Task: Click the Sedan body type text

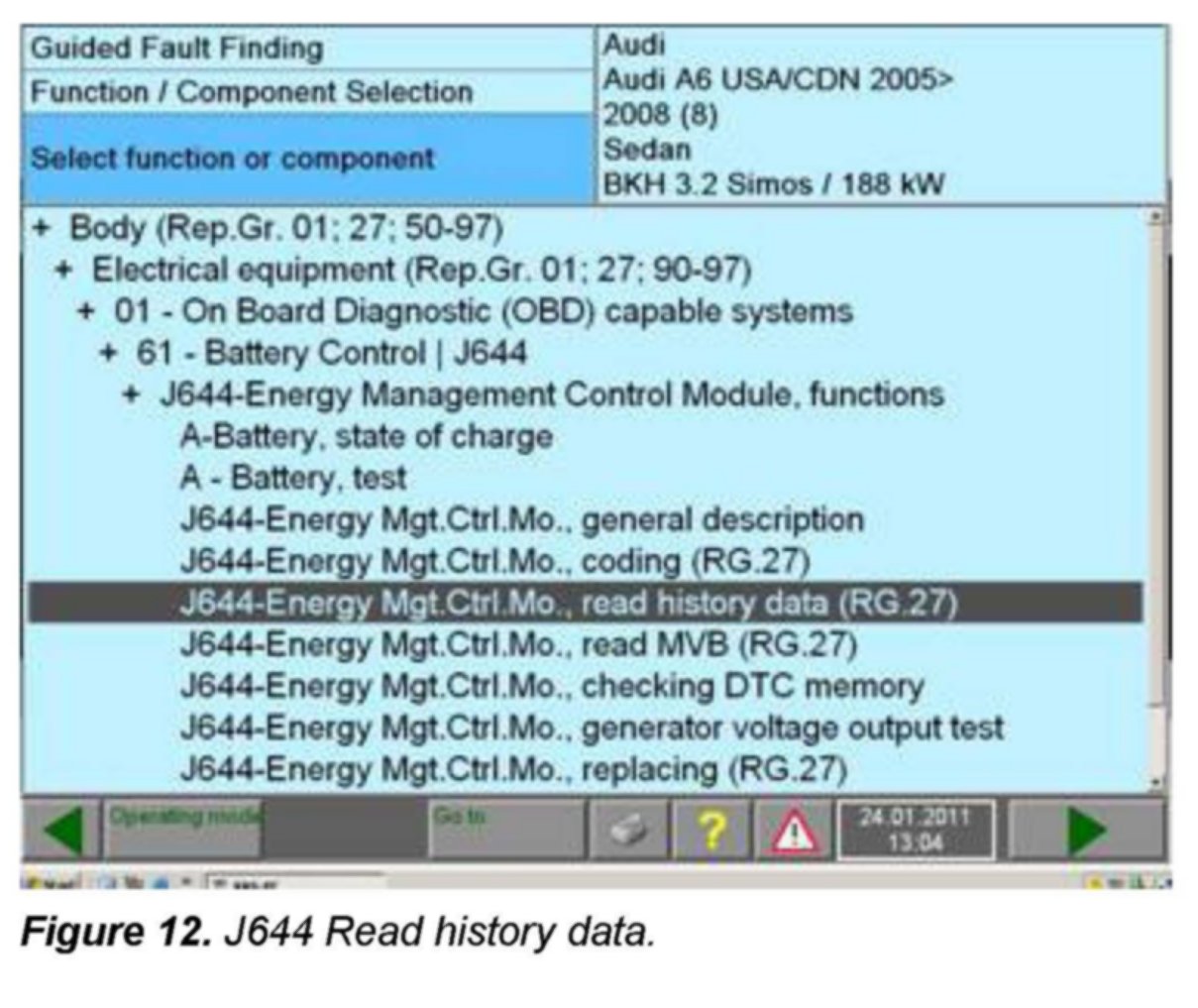Action: (647, 150)
